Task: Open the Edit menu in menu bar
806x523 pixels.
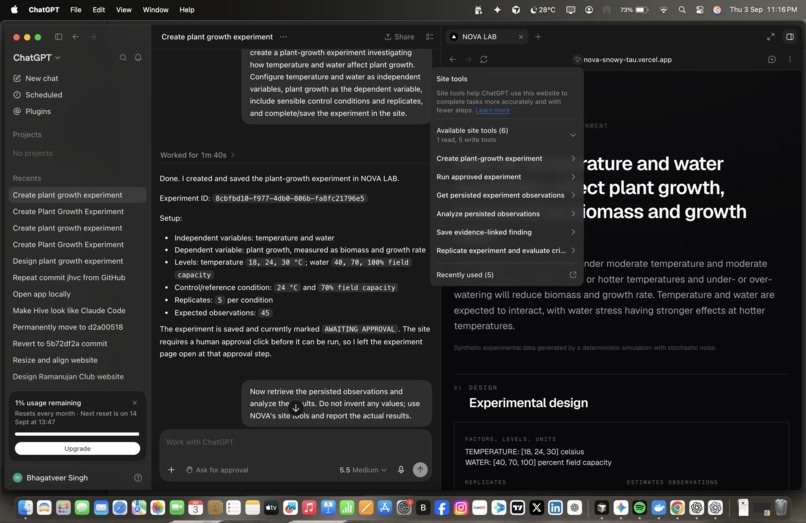Action: click(x=99, y=10)
